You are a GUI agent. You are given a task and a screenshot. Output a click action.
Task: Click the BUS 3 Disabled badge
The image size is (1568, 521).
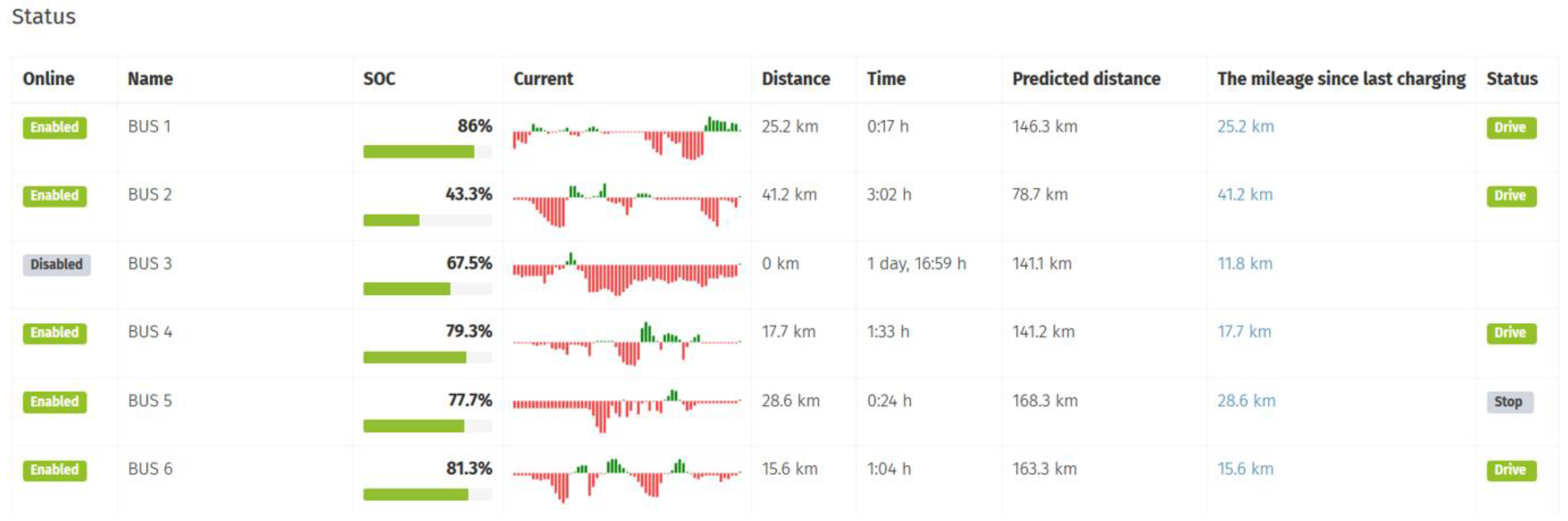tap(56, 264)
